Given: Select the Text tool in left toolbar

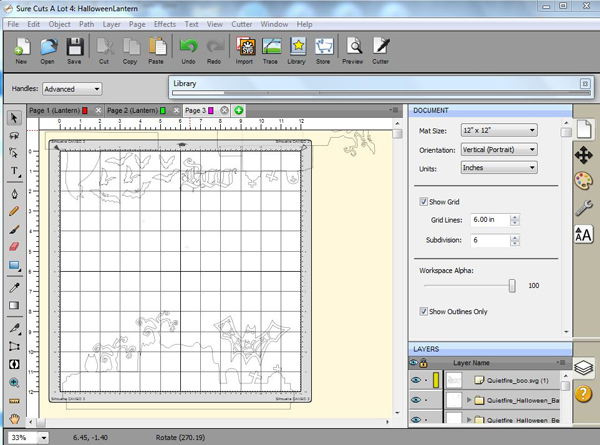Looking at the screenshot, I should click(14, 171).
